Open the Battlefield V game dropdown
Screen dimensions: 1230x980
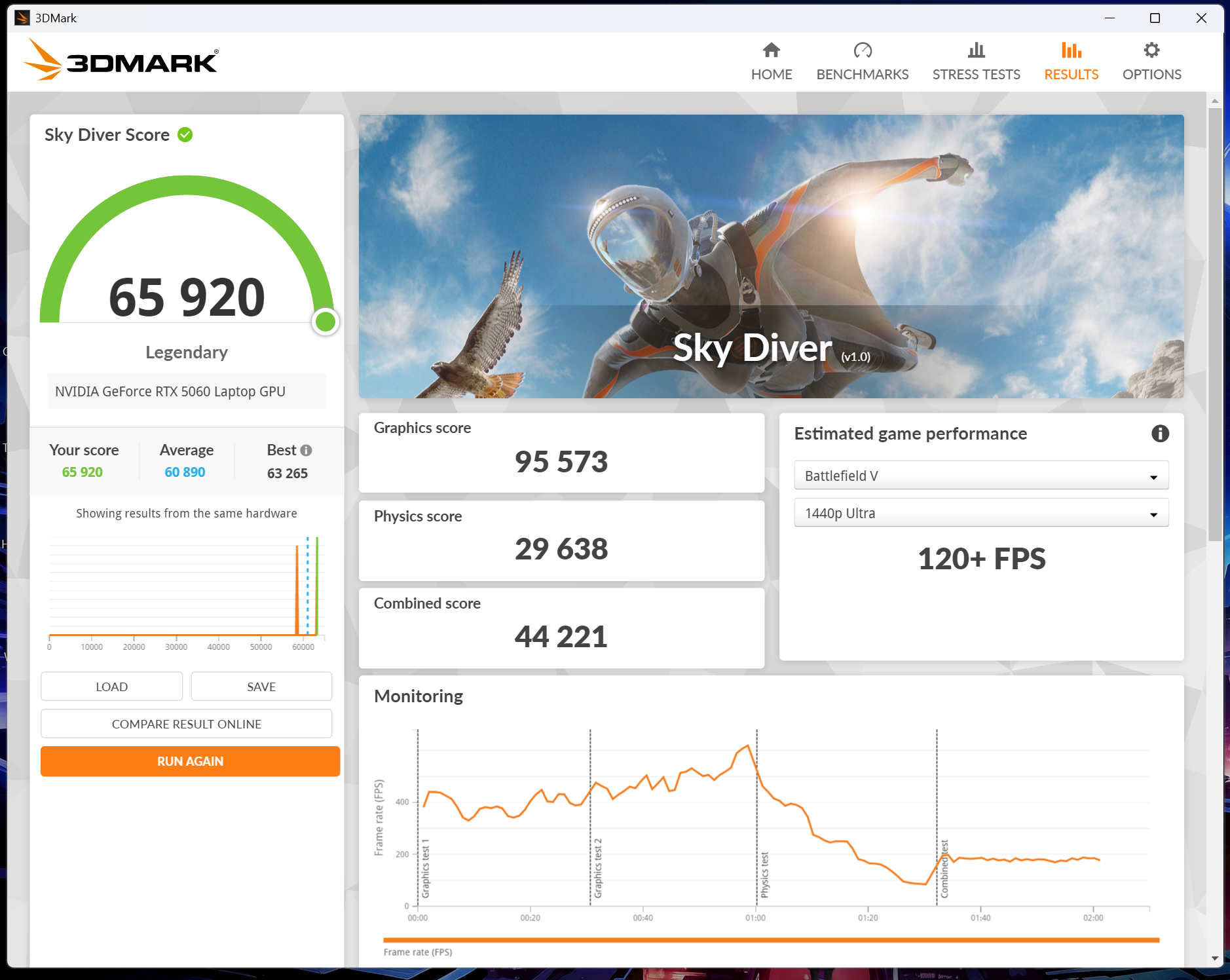click(x=981, y=476)
